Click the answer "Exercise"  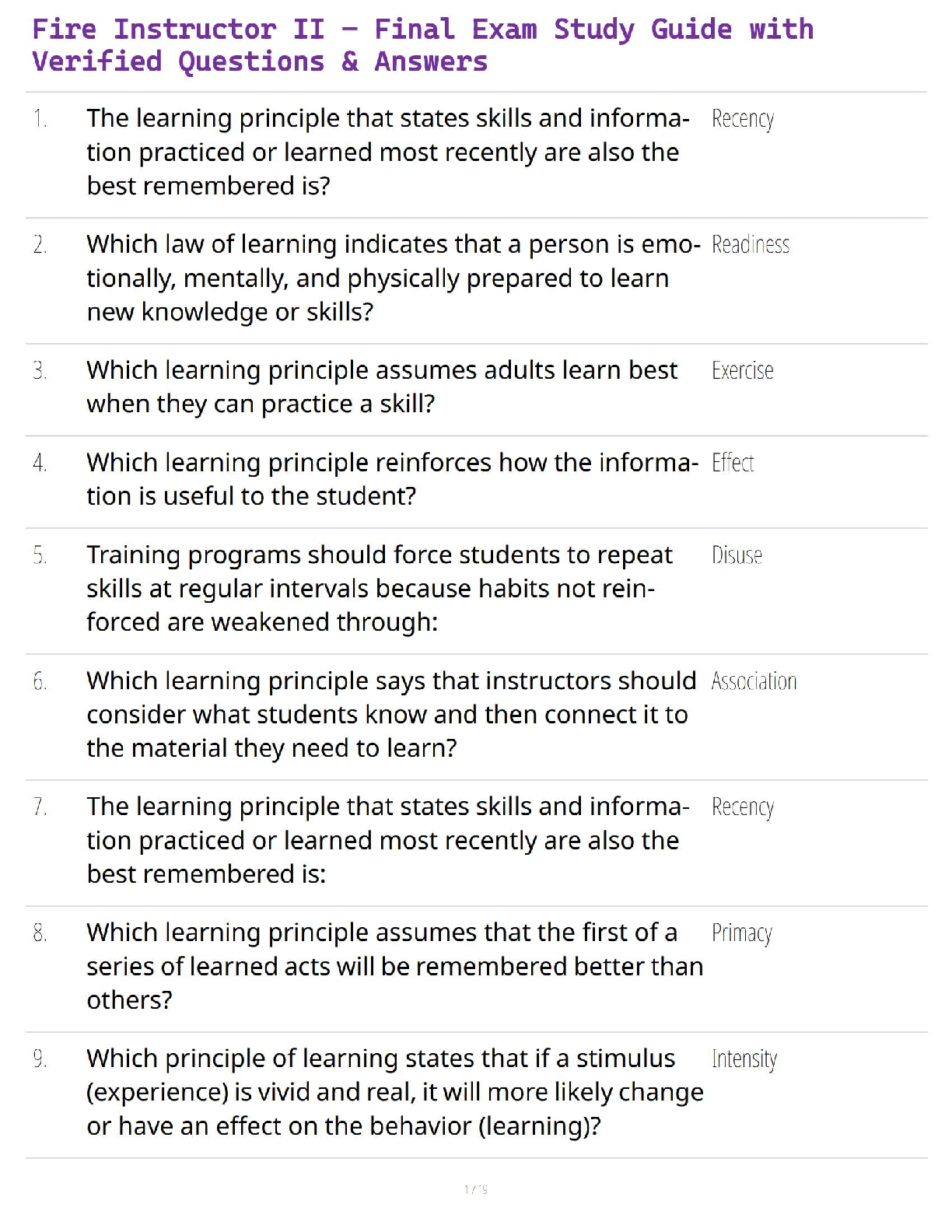click(x=742, y=371)
